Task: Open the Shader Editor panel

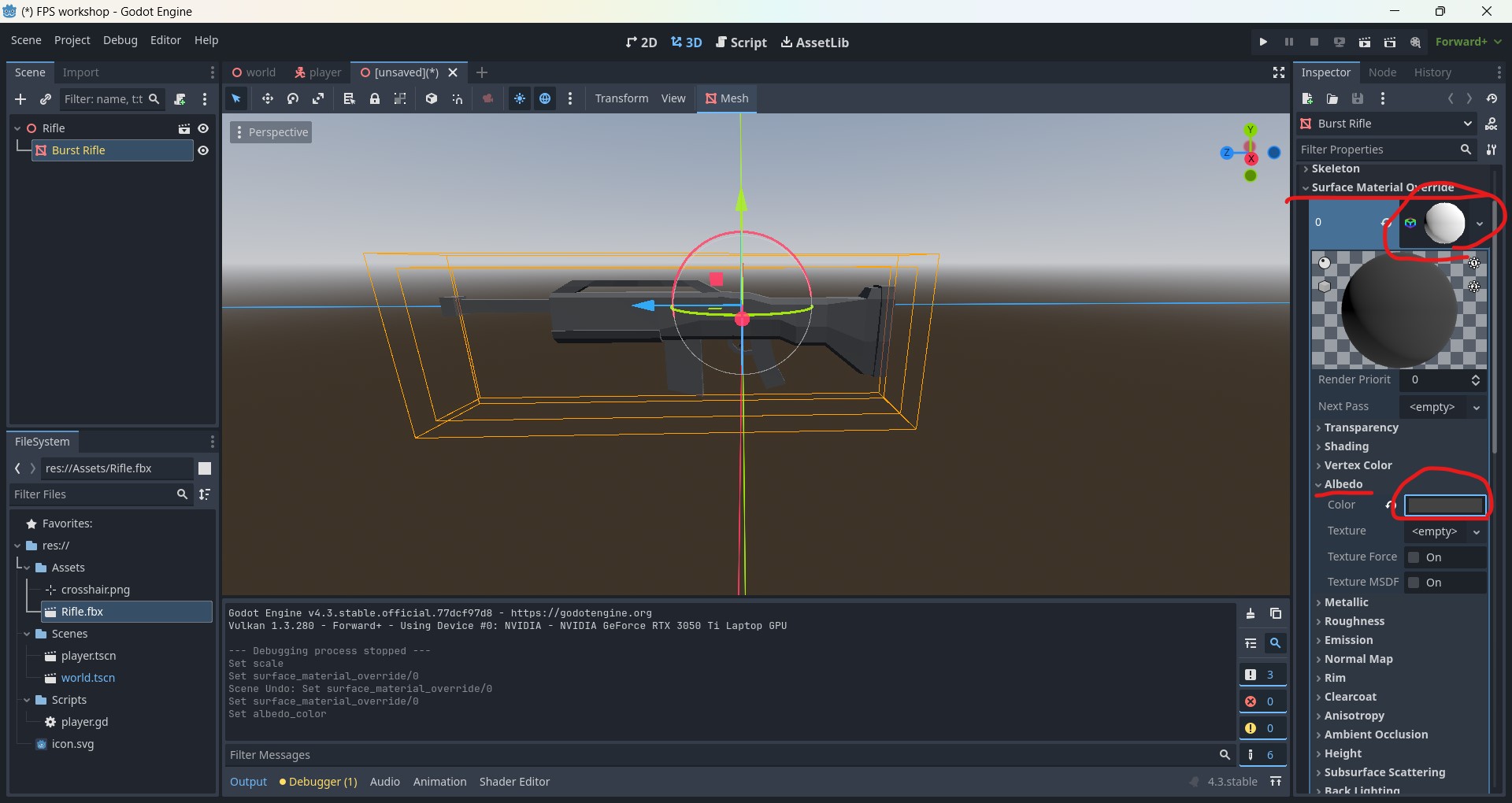Action: (x=514, y=782)
